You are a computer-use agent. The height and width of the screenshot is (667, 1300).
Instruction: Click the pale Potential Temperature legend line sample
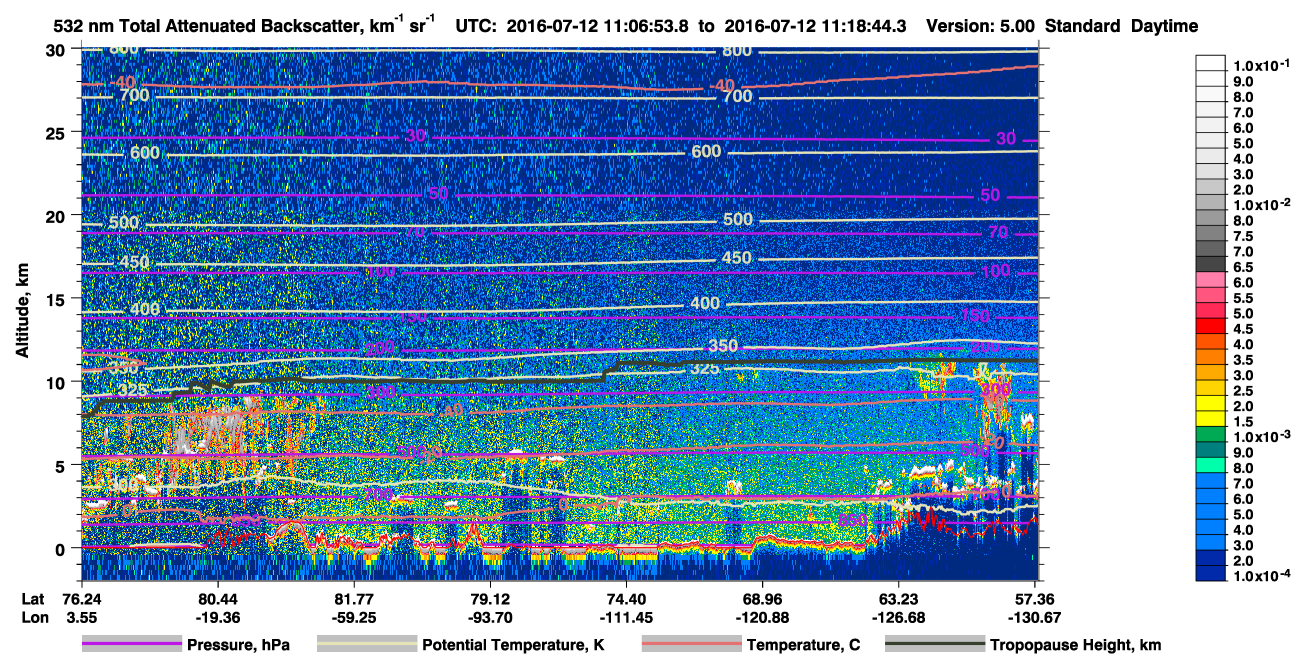click(x=367, y=645)
